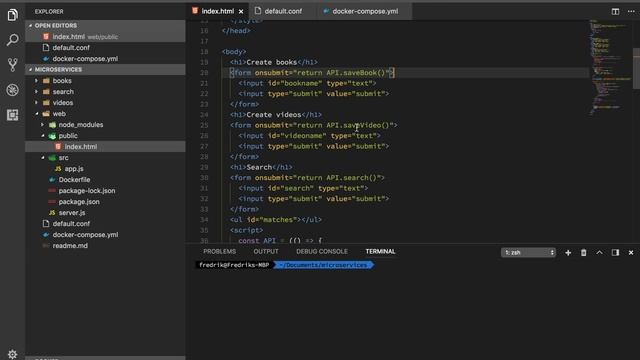Click line number 28 in the gutter
The height and width of the screenshot is (360, 640).
204,157
